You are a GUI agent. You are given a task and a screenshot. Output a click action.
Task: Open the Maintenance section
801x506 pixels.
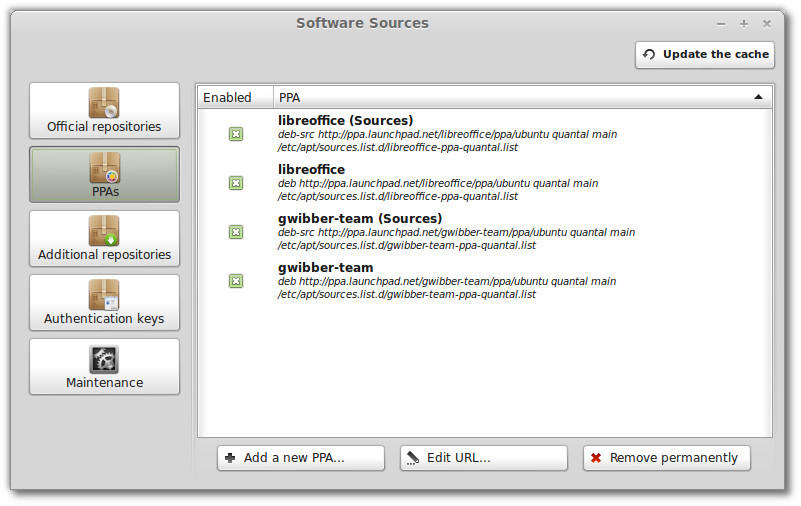pos(104,367)
